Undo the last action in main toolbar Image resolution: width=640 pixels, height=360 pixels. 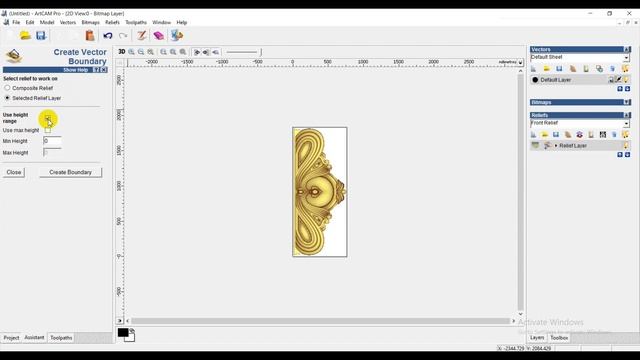click(x=108, y=36)
